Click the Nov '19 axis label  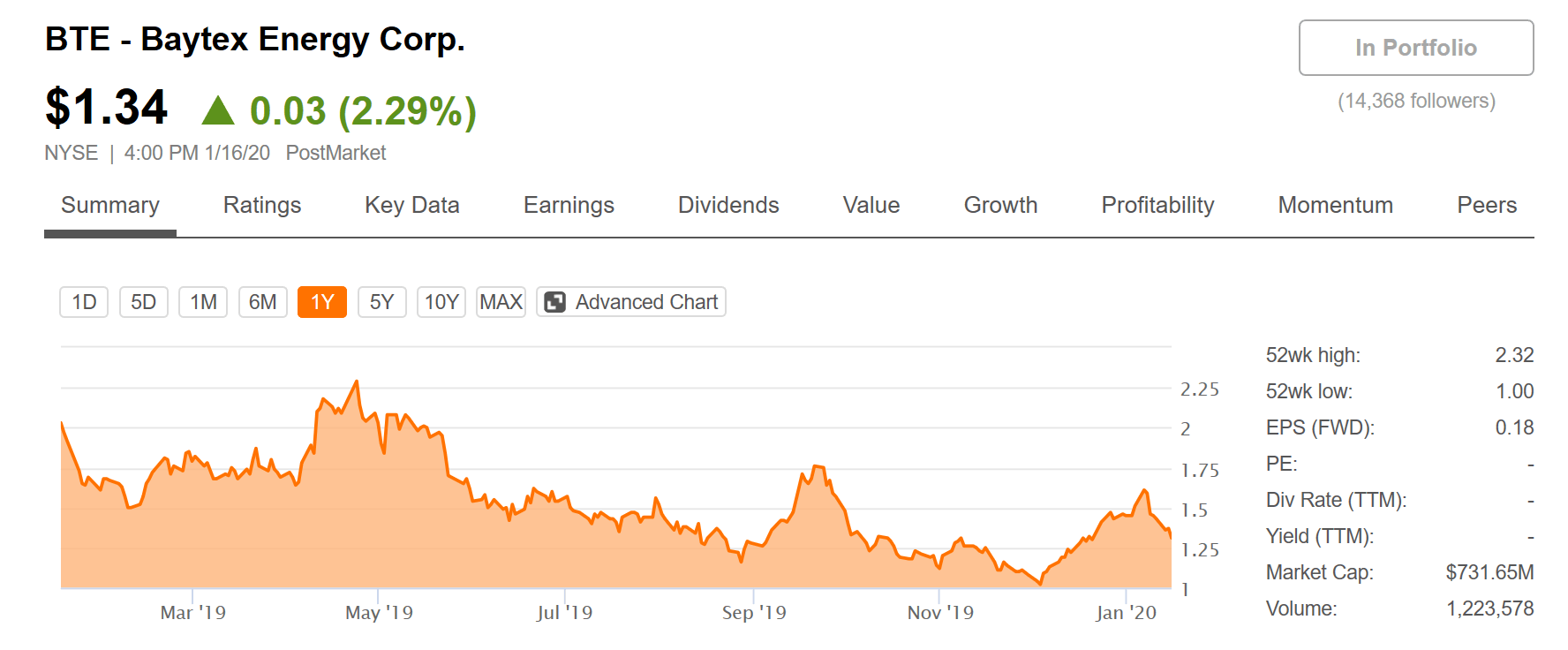pyautogui.click(x=940, y=613)
